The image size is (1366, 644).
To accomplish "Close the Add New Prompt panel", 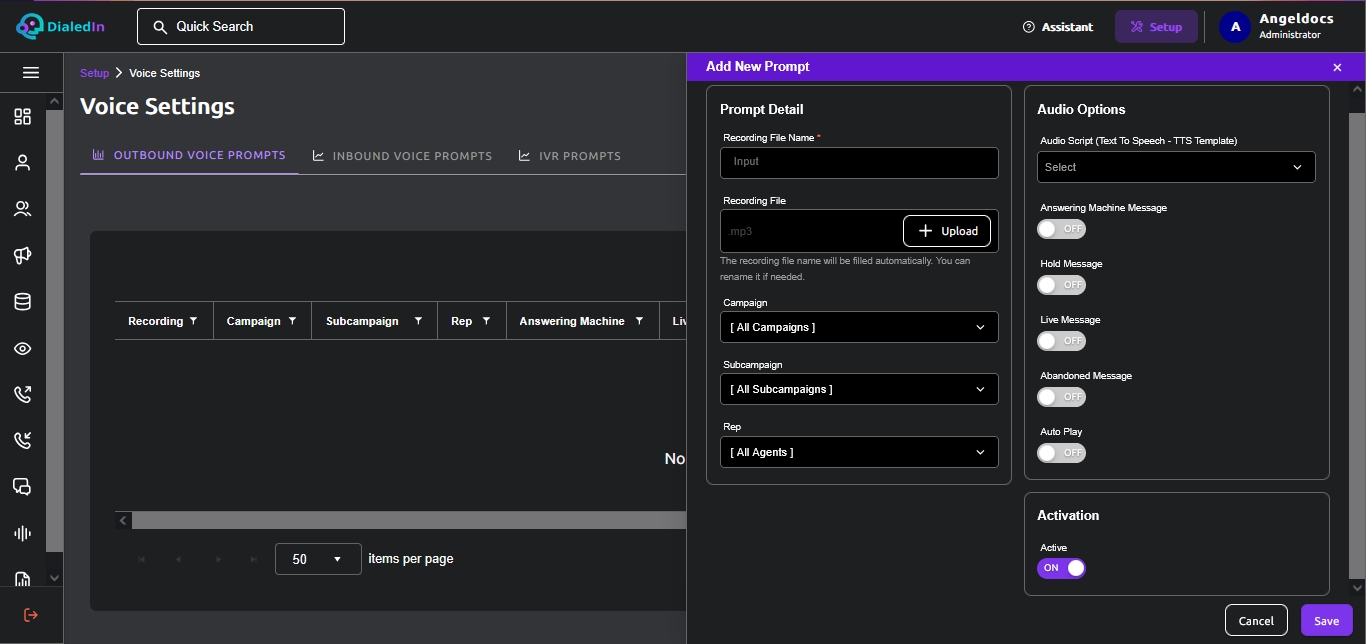I will [x=1337, y=67].
